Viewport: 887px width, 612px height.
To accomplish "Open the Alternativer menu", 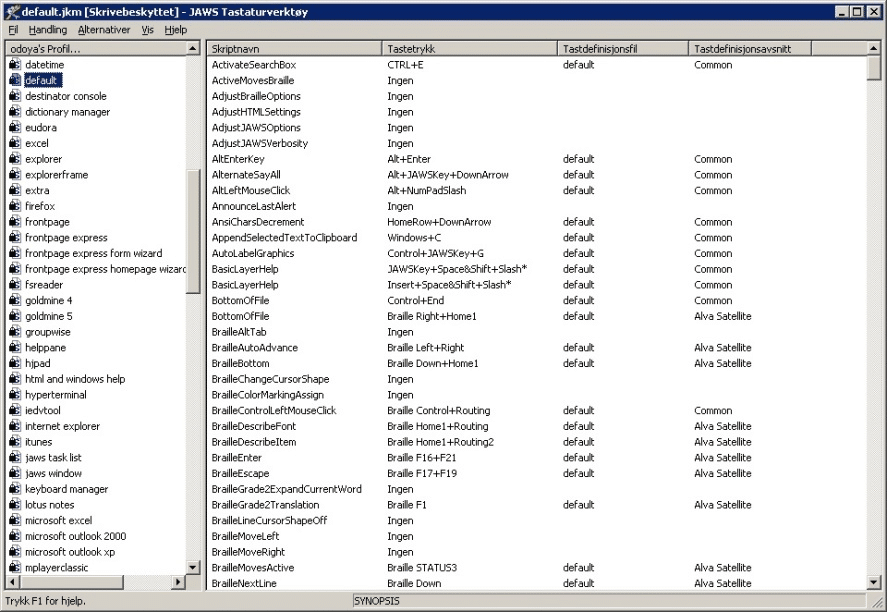I will coord(104,30).
